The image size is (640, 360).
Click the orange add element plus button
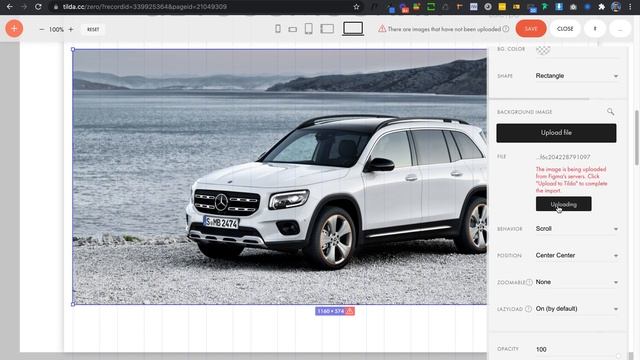(14, 29)
